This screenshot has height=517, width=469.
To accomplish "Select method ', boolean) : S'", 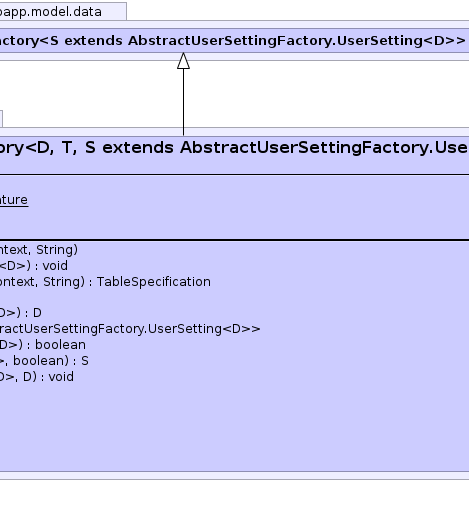I will [x=44, y=361].
